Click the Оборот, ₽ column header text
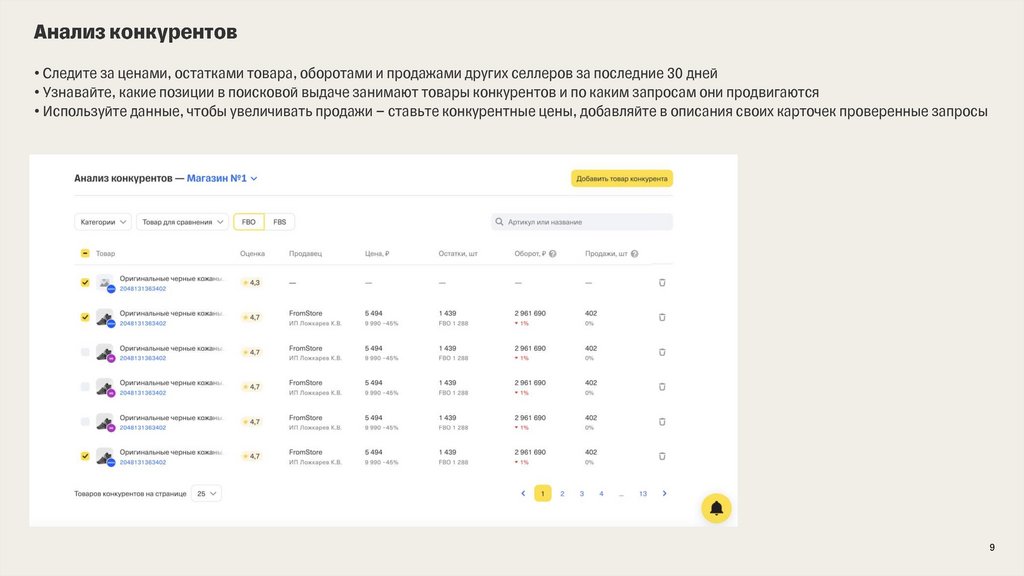Screen dimensions: 1024x576 click(530, 253)
